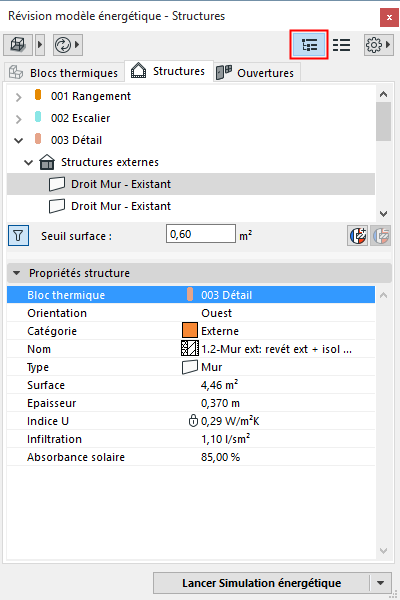The width and height of the screenshot is (400, 600).
Task: Expand the 001 Rangement tree node
Action: coord(18,97)
